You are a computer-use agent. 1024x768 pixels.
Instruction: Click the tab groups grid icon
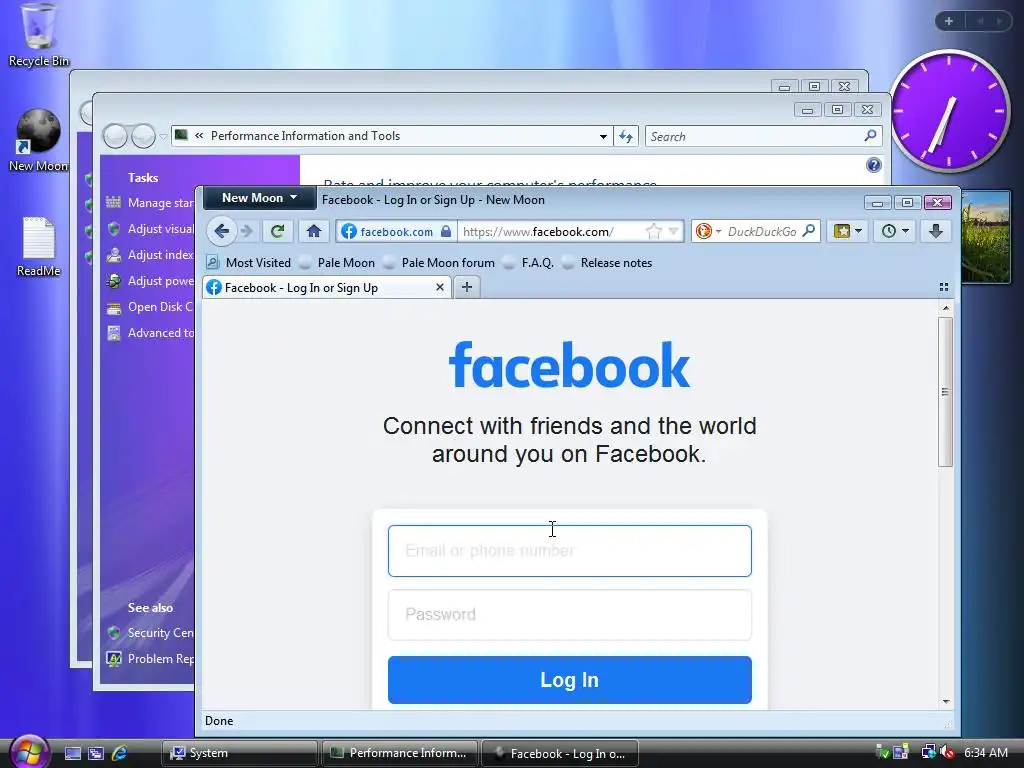pos(944,287)
